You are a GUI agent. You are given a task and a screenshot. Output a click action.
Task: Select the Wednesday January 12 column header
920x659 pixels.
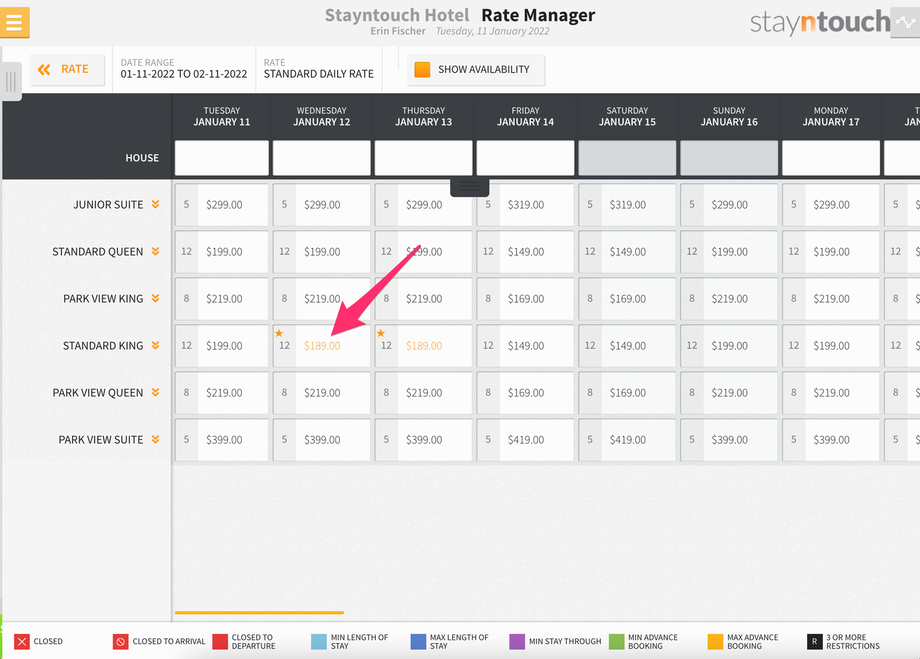(322, 116)
